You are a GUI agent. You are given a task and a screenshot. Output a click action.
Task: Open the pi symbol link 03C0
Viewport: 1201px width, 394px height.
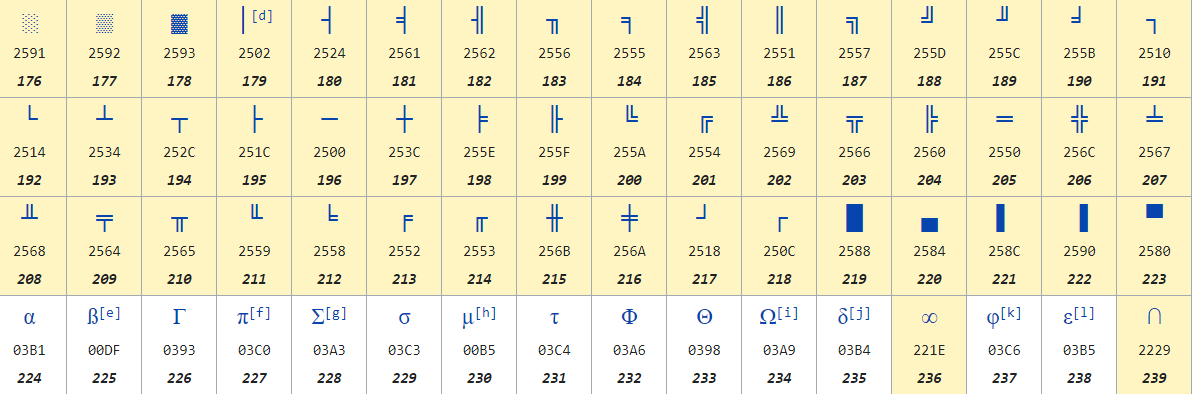pyautogui.click(x=242, y=318)
